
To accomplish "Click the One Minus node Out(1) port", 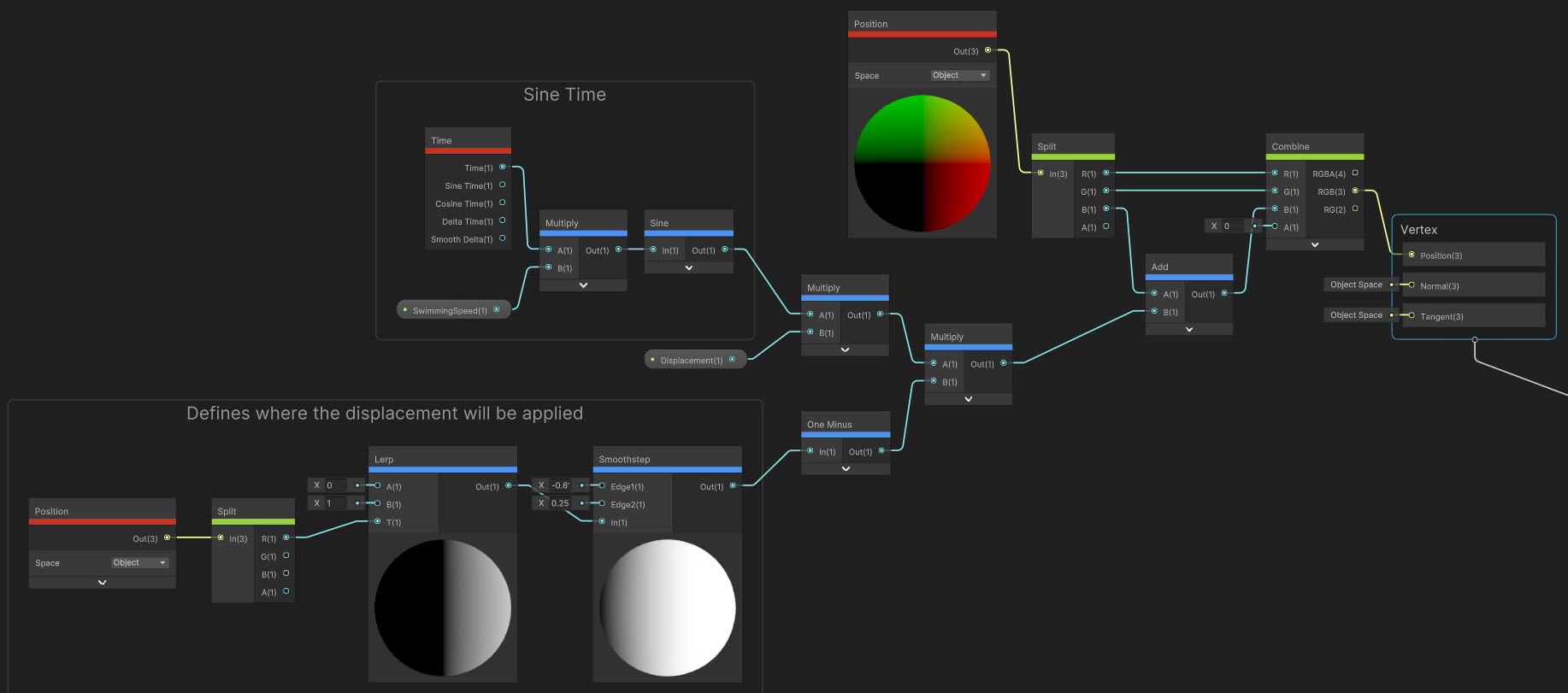I will tap(881, 450).
